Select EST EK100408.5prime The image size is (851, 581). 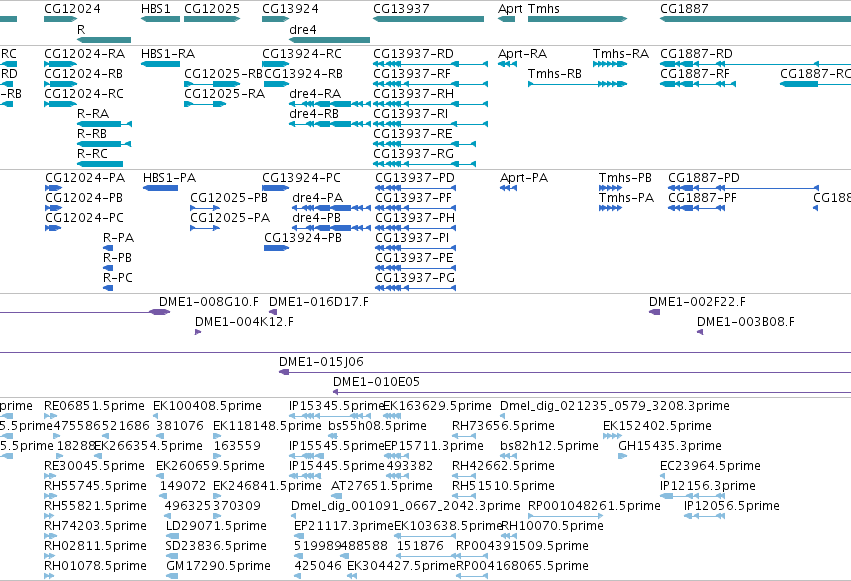(207, 406)
